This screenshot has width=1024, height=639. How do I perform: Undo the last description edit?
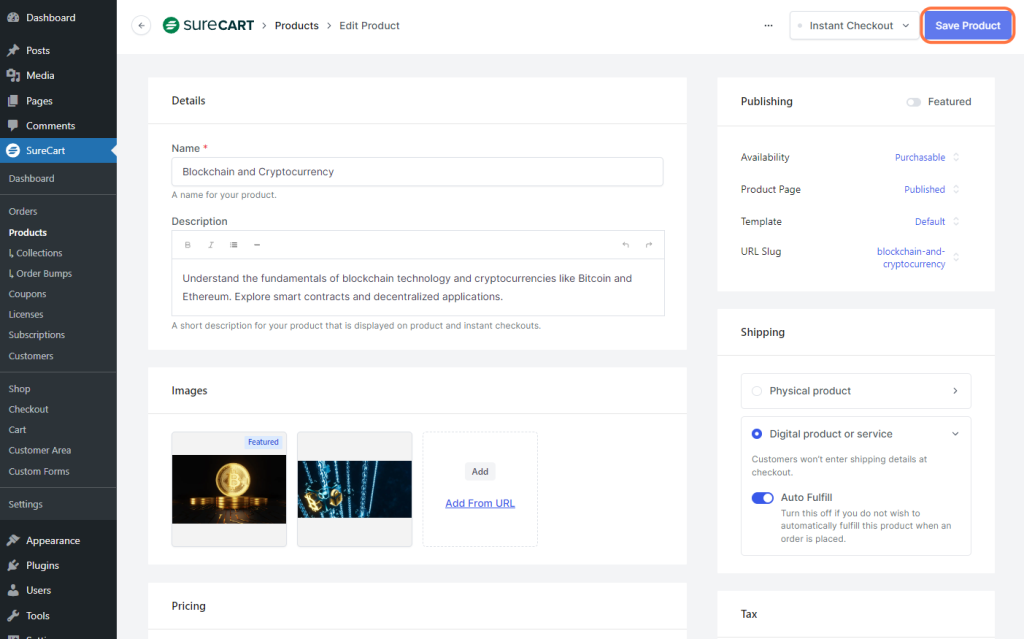625,245
